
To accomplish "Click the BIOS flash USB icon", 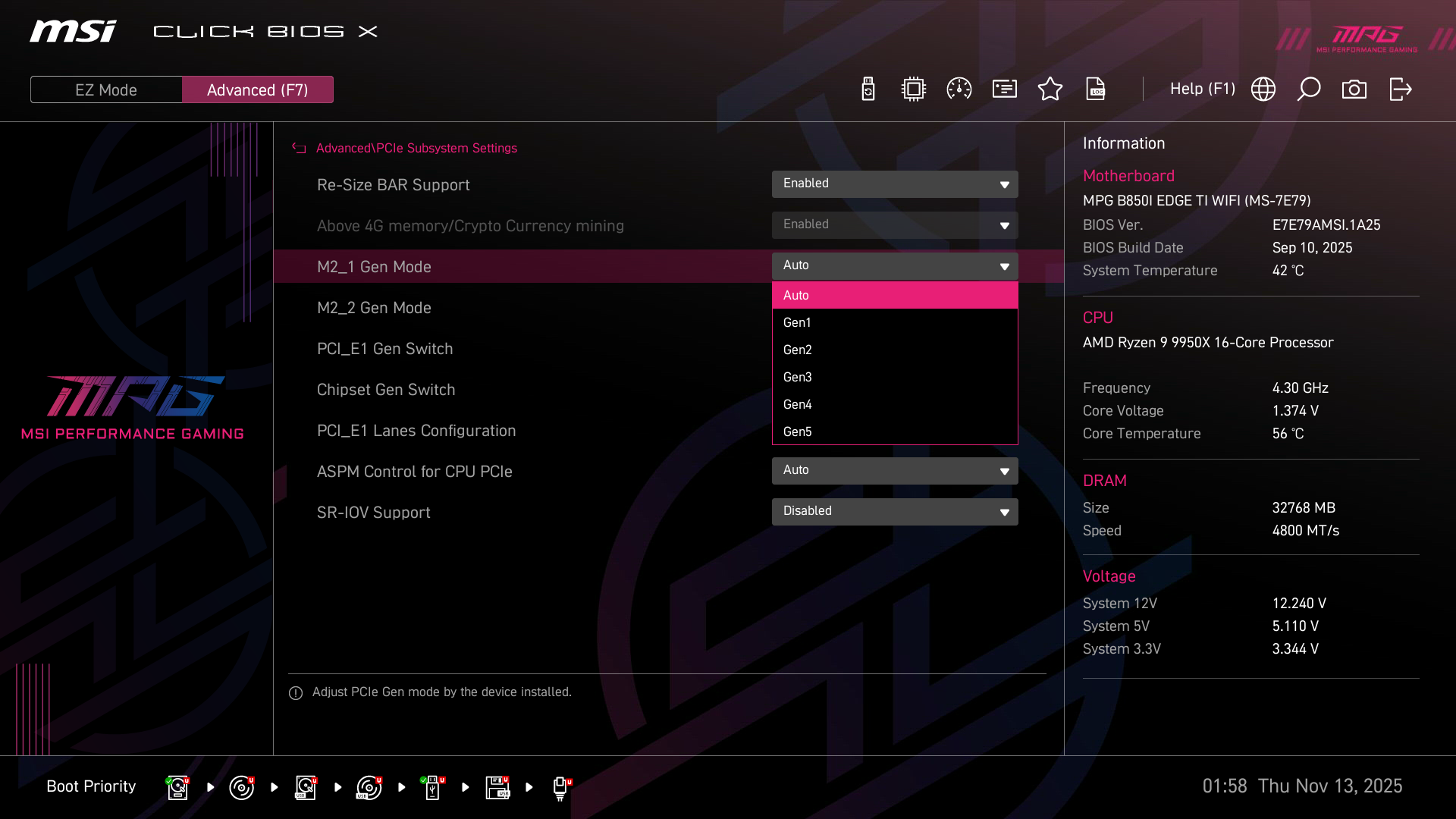I will [868, 89].
